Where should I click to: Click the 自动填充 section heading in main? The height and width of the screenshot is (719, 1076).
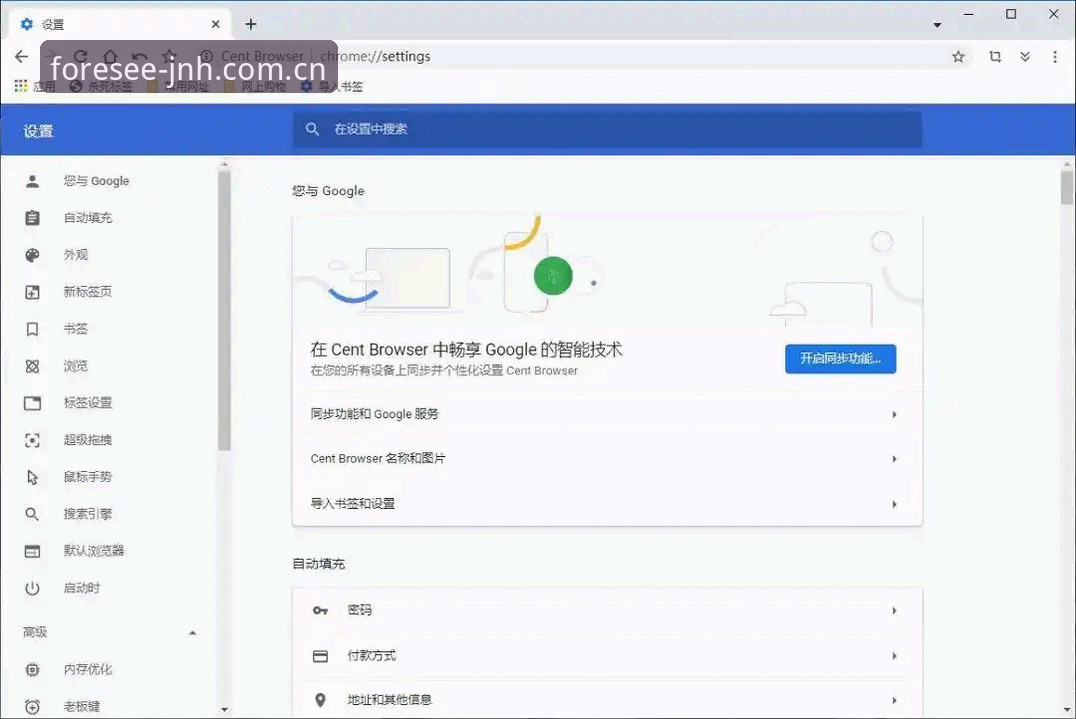(318, 564)
